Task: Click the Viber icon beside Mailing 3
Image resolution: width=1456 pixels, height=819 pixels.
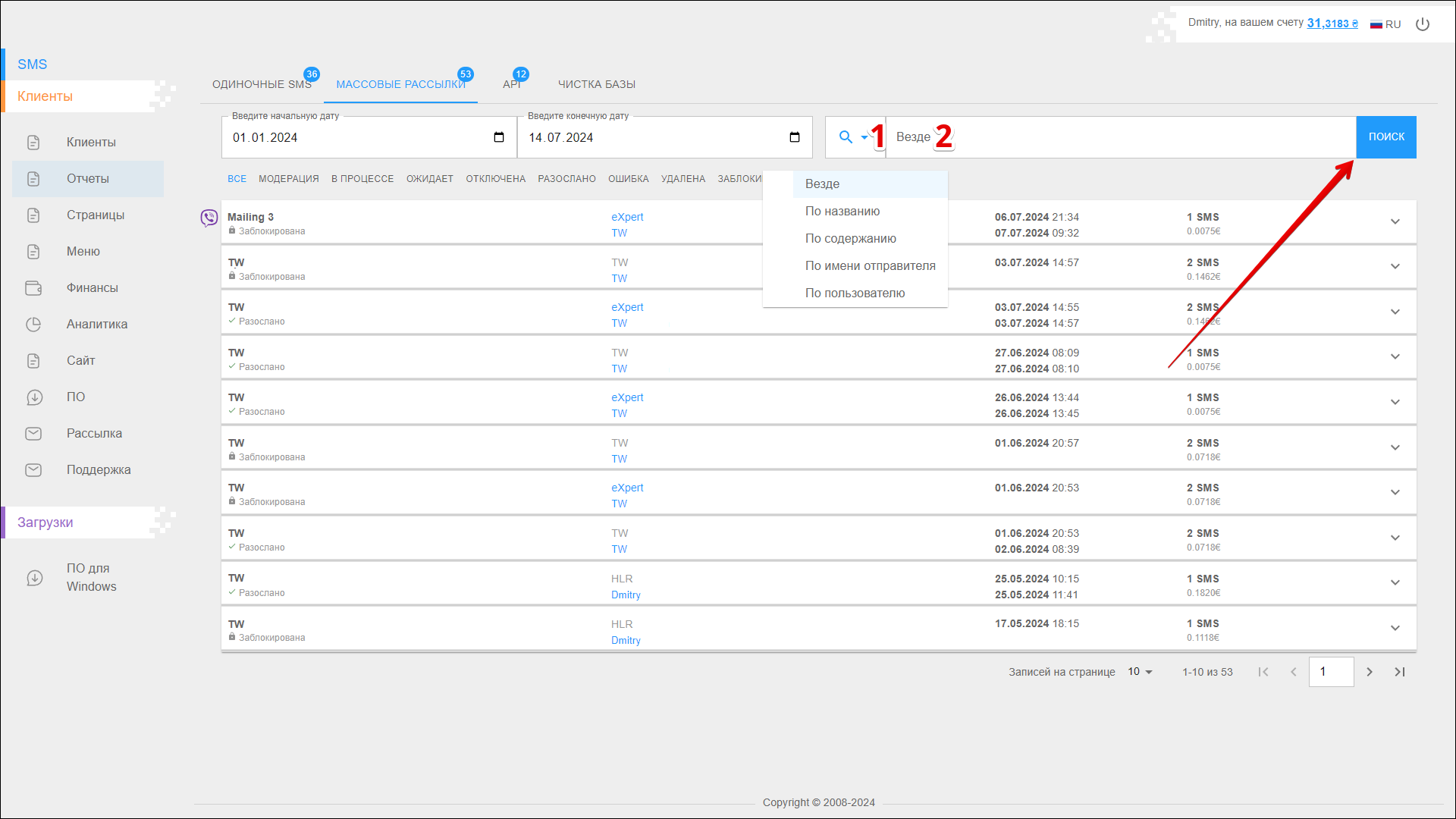Action: click(209, 218)
